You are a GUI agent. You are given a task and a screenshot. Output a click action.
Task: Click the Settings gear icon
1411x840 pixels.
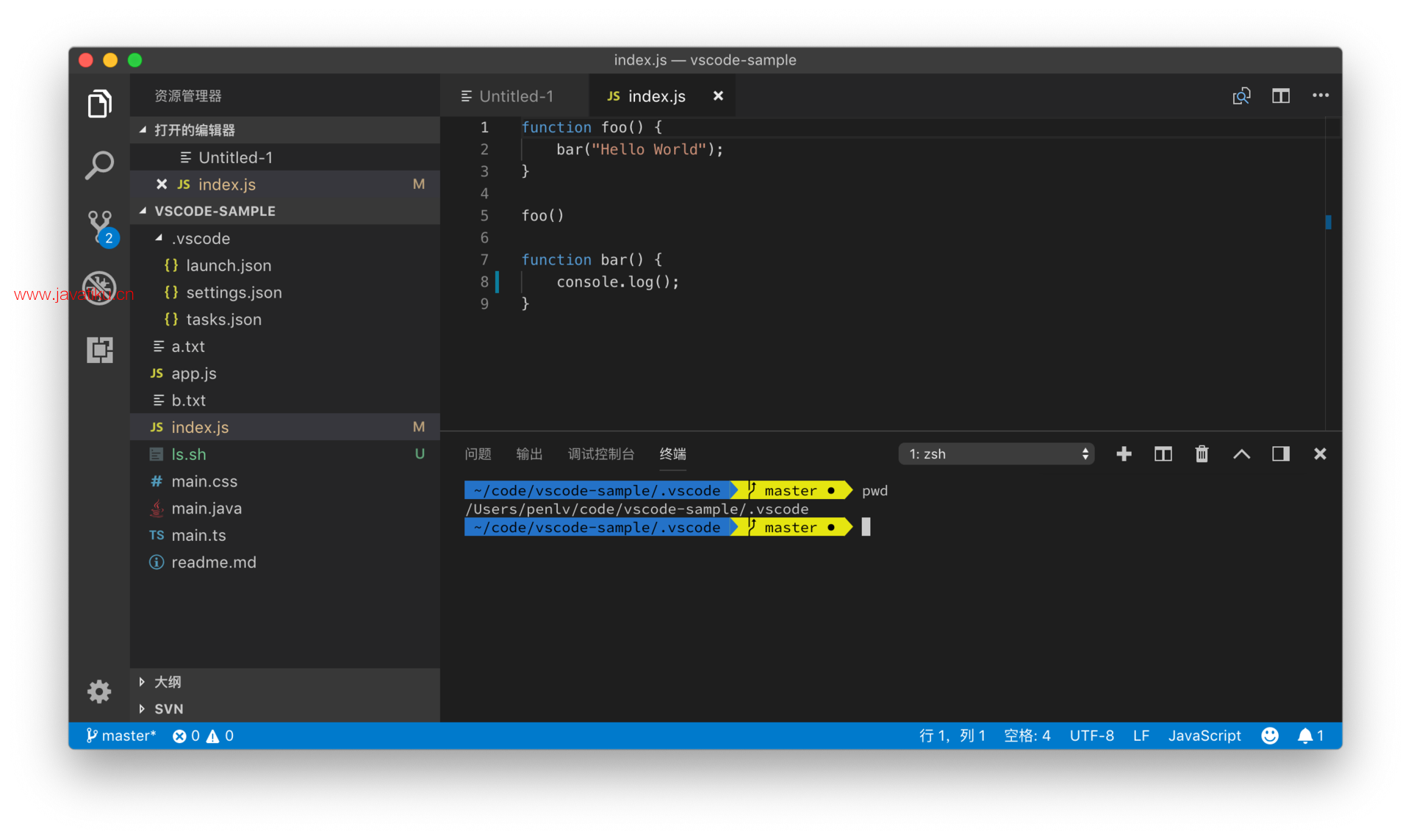pyautogui.click(x=99, y=690)
